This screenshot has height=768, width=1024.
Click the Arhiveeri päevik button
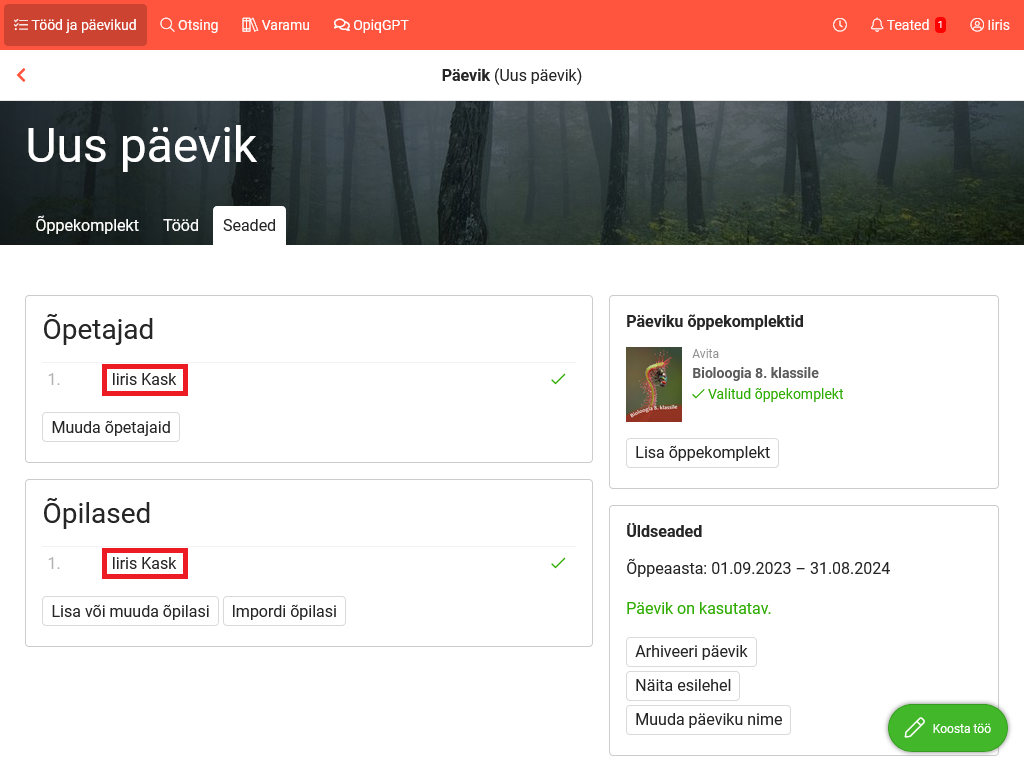691,651
